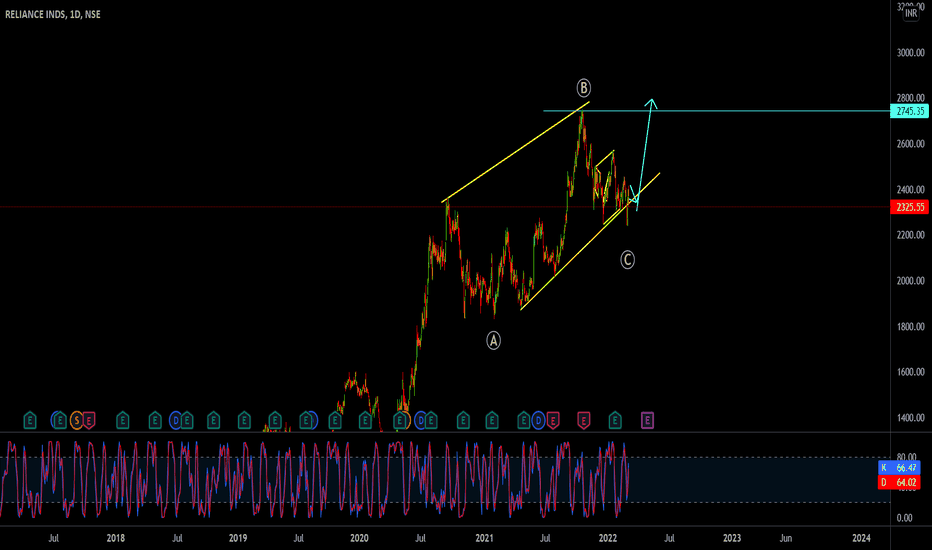Click the 2600.00 price axis label
Image resolution: width=932 pixels, height=550 pixels.
pos(911,144)
